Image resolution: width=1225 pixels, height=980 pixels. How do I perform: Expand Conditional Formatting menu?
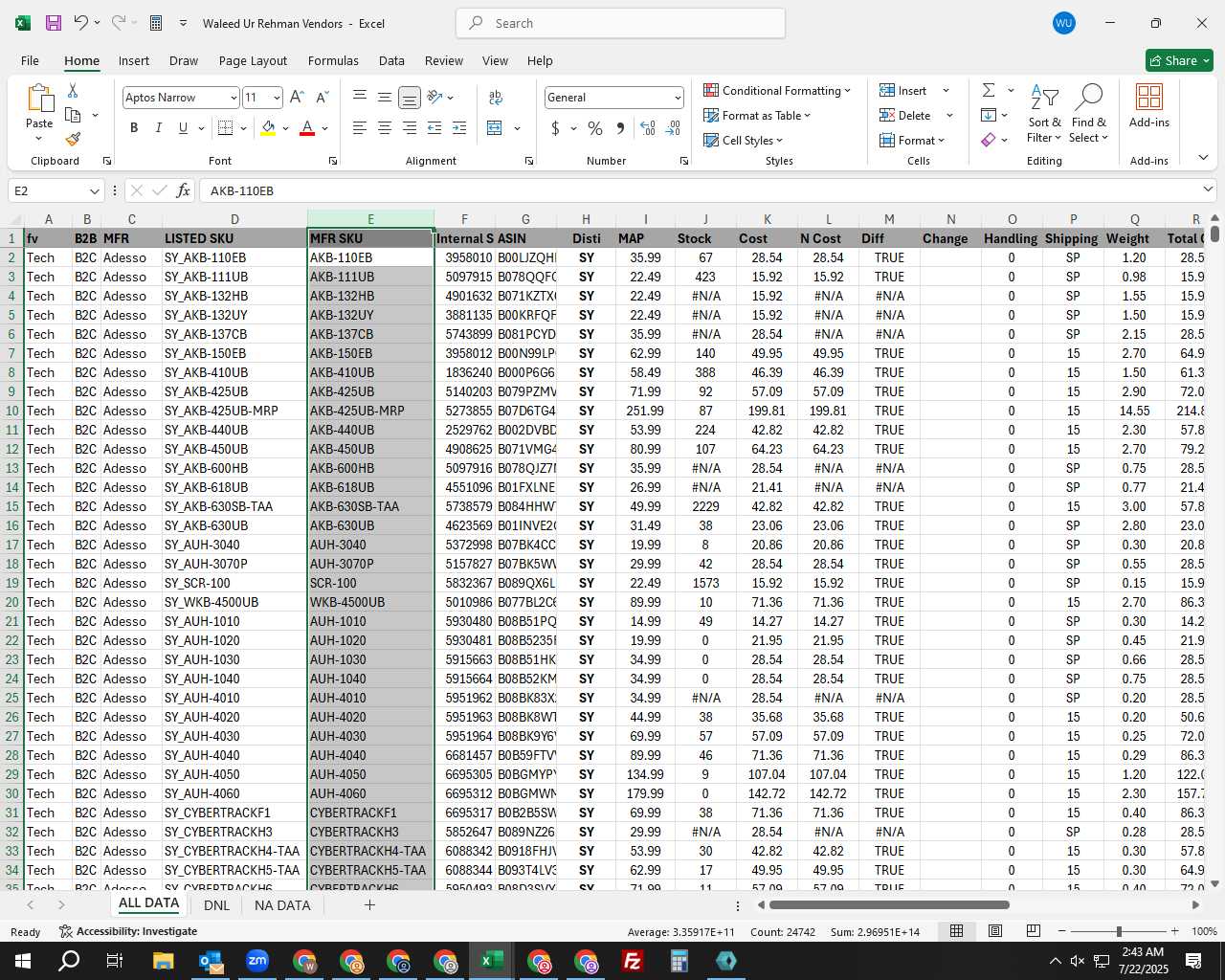click(x=777, y=90)
